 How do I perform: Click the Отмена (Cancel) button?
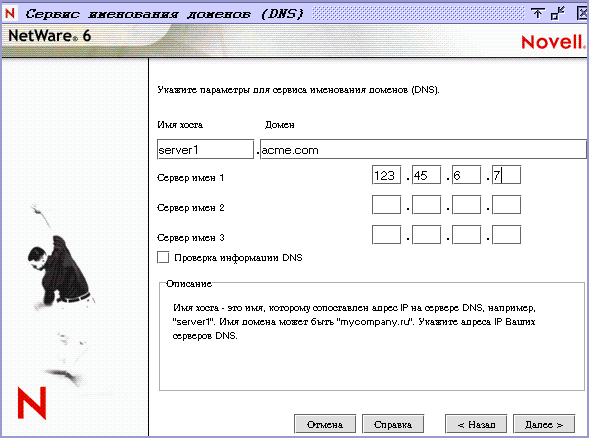[325, 424]
